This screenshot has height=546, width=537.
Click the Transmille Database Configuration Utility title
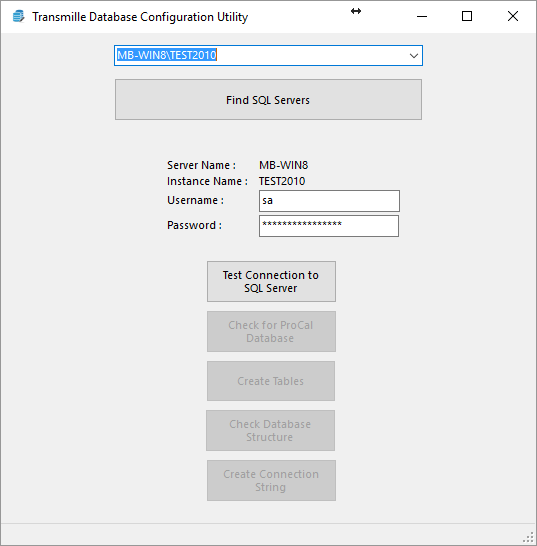click(140, 17)
